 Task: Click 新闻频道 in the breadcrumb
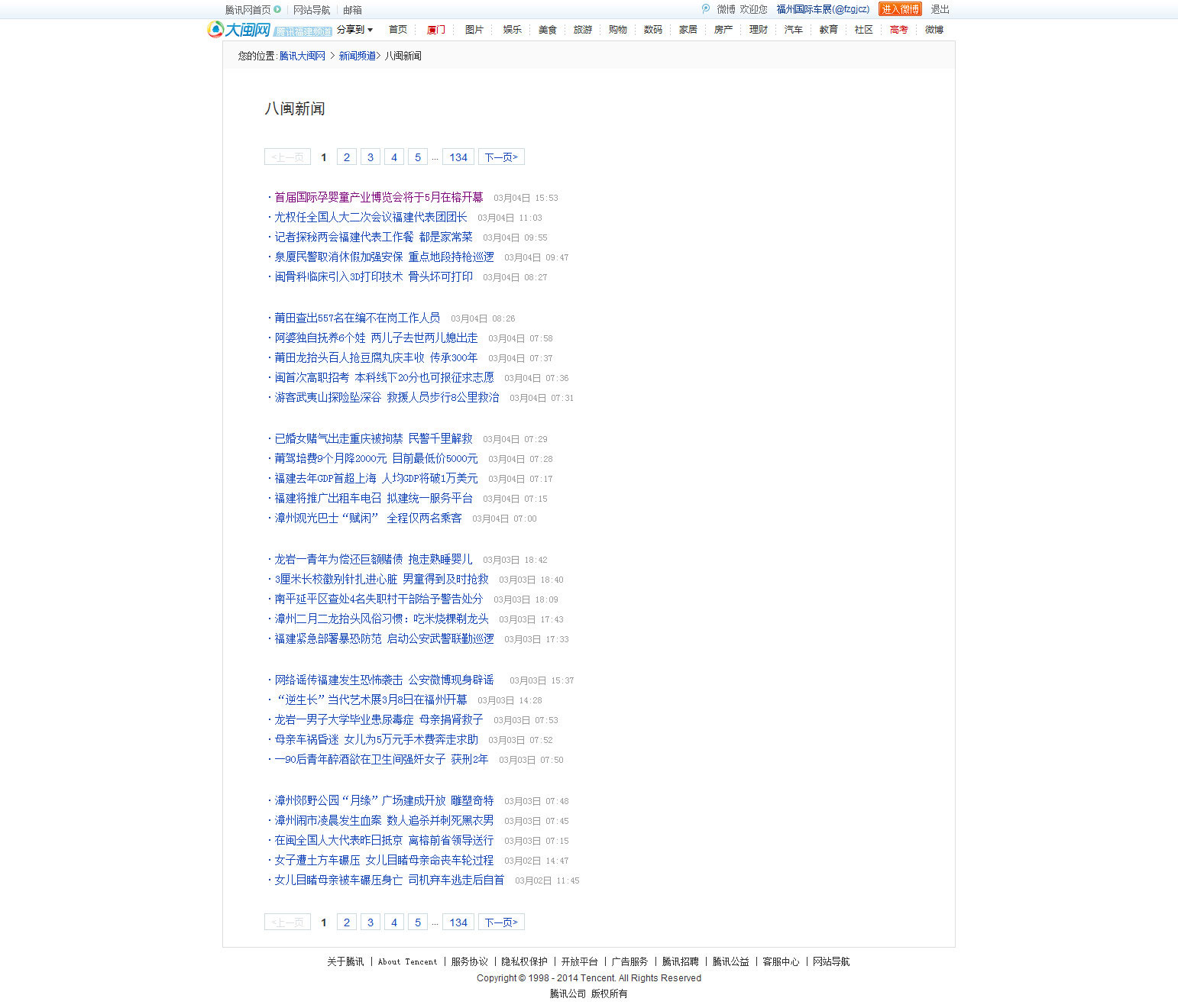pyautogui.click(x=357, y=56)
